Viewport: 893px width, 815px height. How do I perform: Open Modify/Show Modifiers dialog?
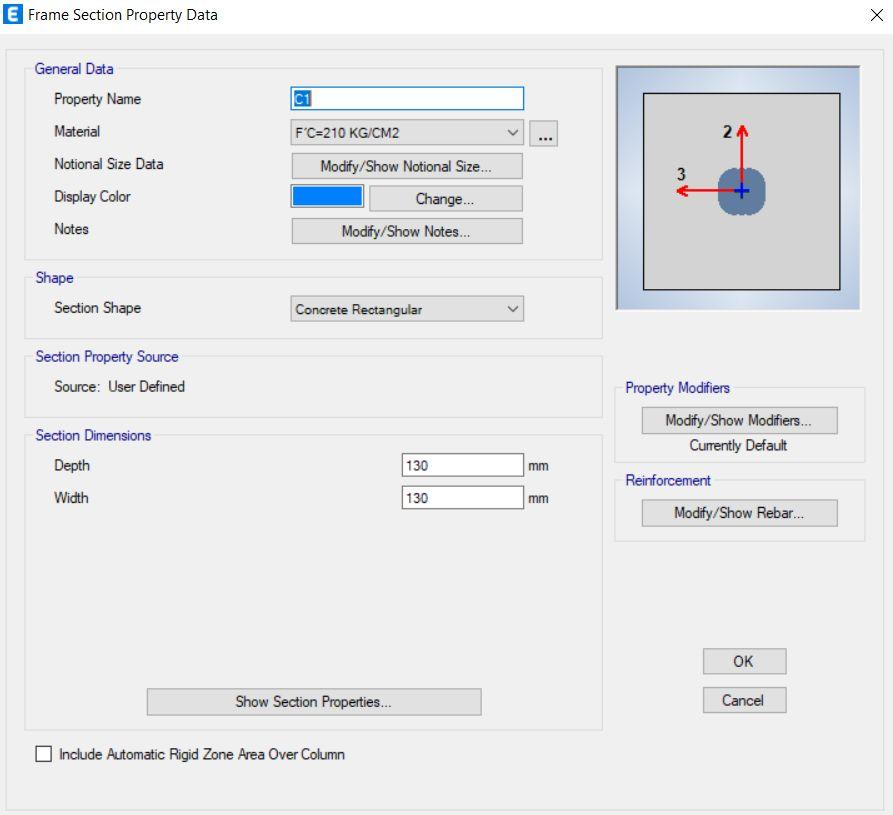[x=739, y=420]
